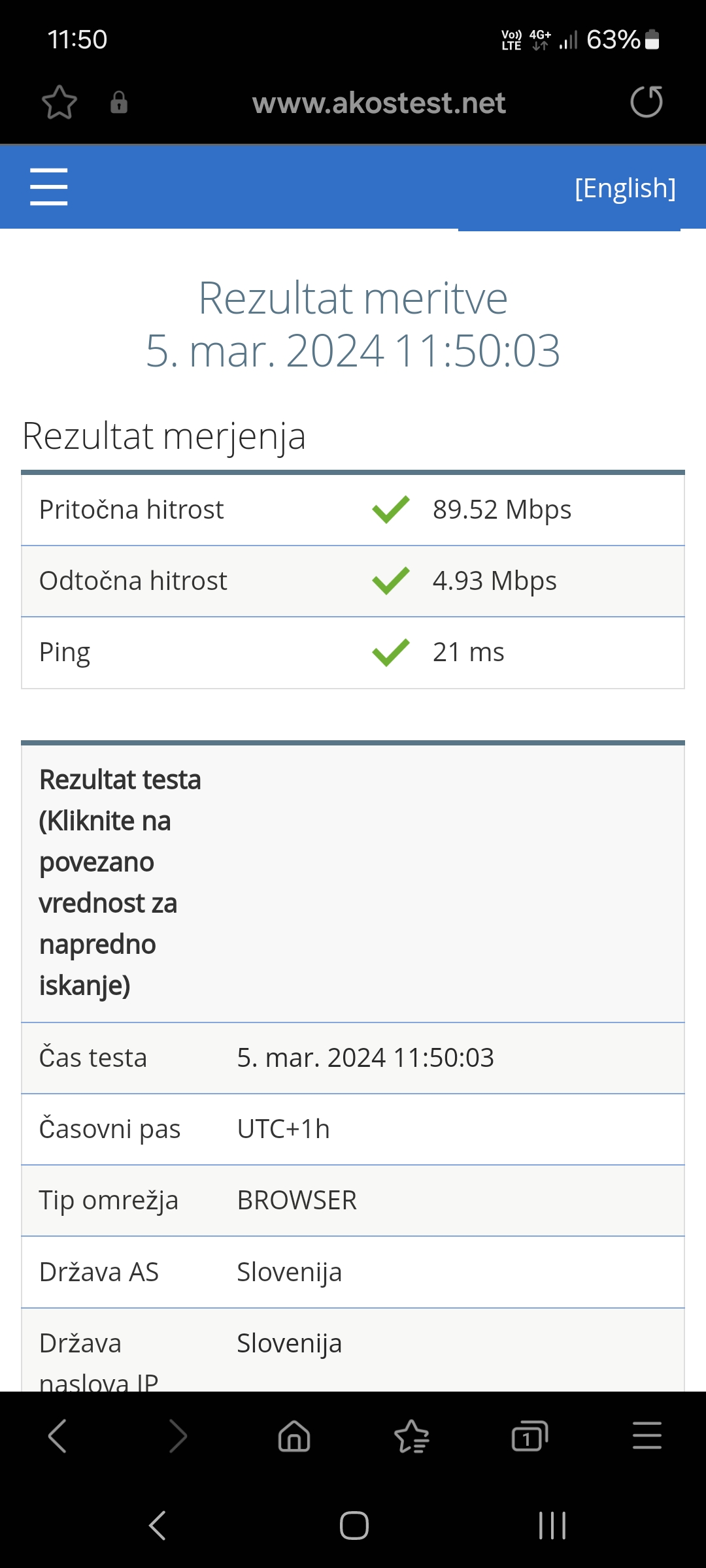Viewport: 706px width, 1568px height.
Task: Tap the www.akostest.net address field
Action: [379, 103]
